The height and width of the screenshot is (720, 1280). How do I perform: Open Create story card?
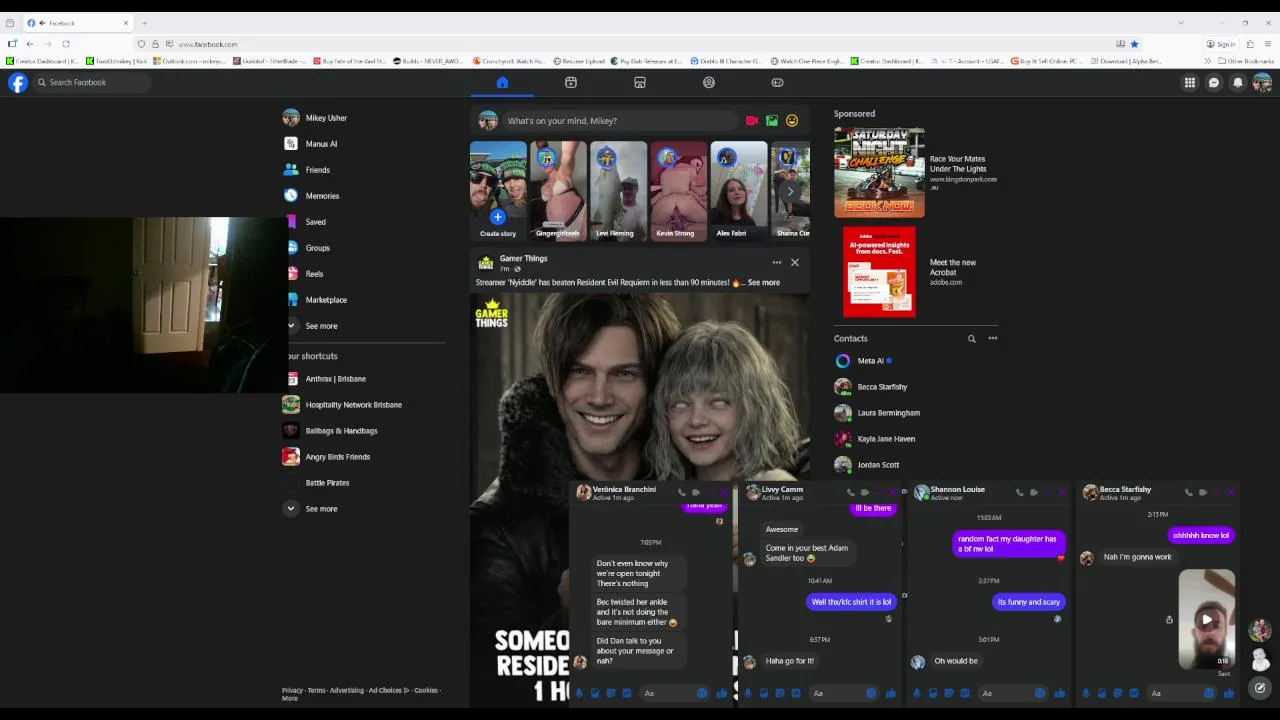point(498,191)
